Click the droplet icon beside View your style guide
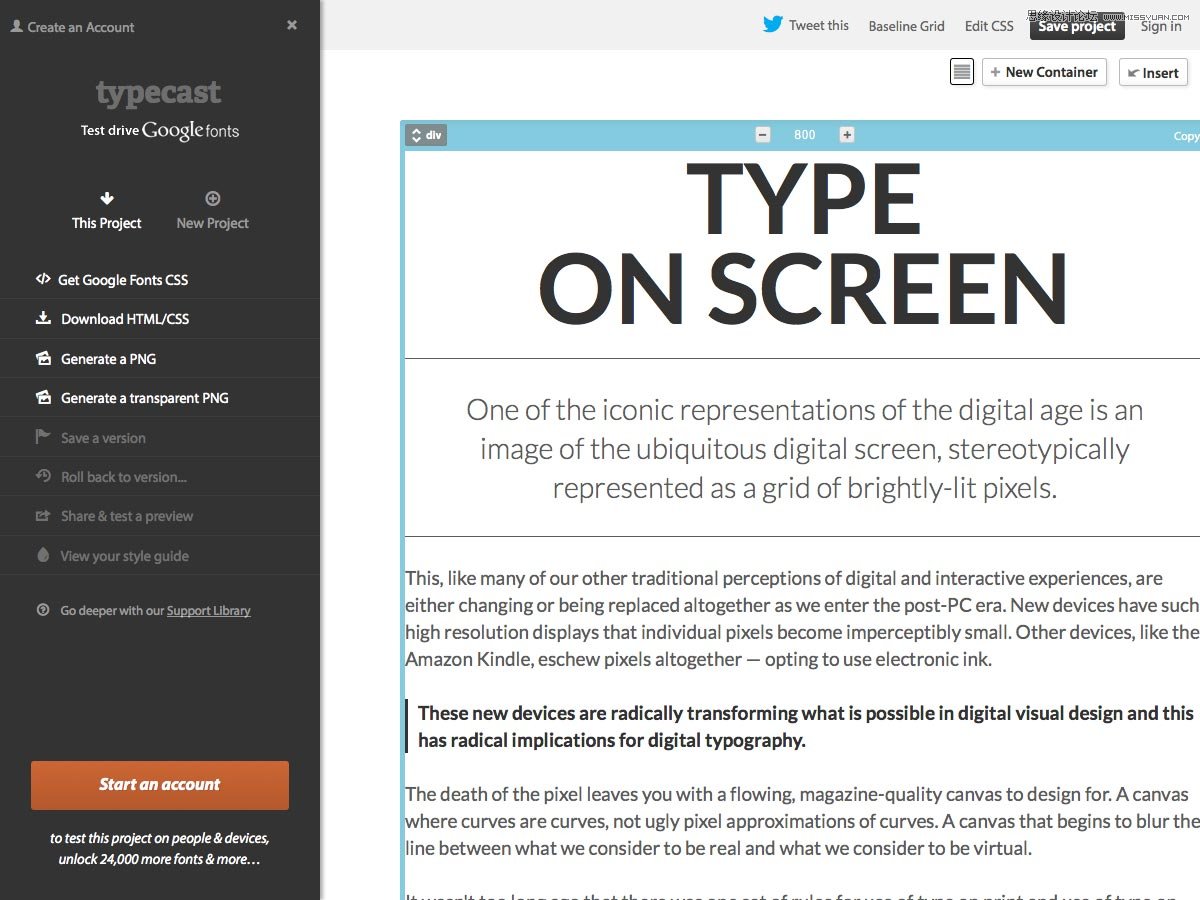Viewport: 1200px width, 900px height. (x=43, y=555)
